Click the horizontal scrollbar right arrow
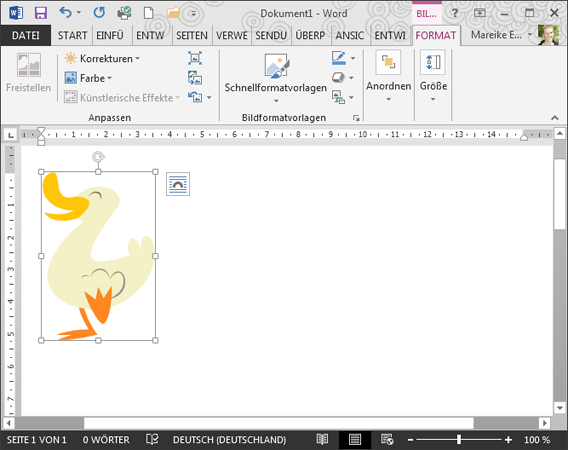Image resolution: width=568 pixels, height=450 pixels. pos(544,423)
